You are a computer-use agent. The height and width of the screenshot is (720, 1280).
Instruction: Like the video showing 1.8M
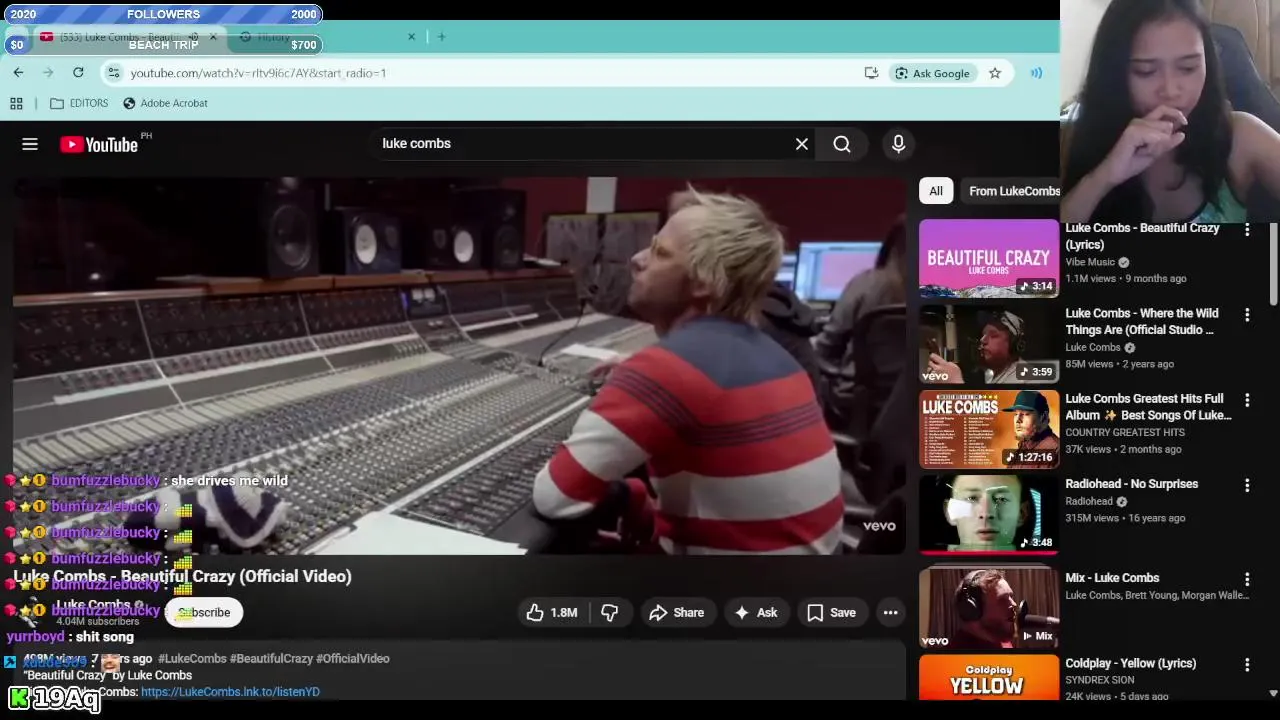pos(553,612)
